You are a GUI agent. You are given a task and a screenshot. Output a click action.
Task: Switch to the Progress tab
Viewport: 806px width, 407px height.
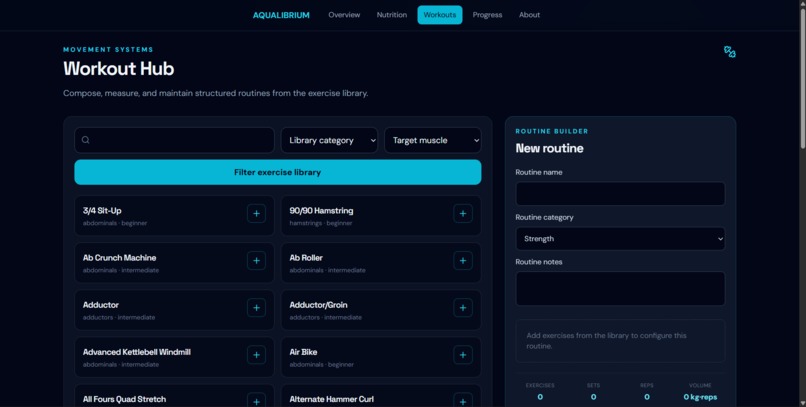pyautogui.click(x=487, y=15)
